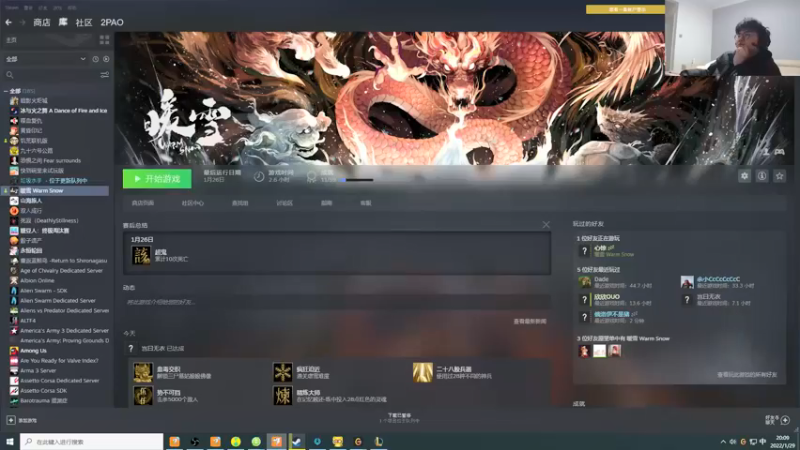Screen dimensions: 800x450
Task: Open the 社区中心 community hub tab
Action: [192, 203]
